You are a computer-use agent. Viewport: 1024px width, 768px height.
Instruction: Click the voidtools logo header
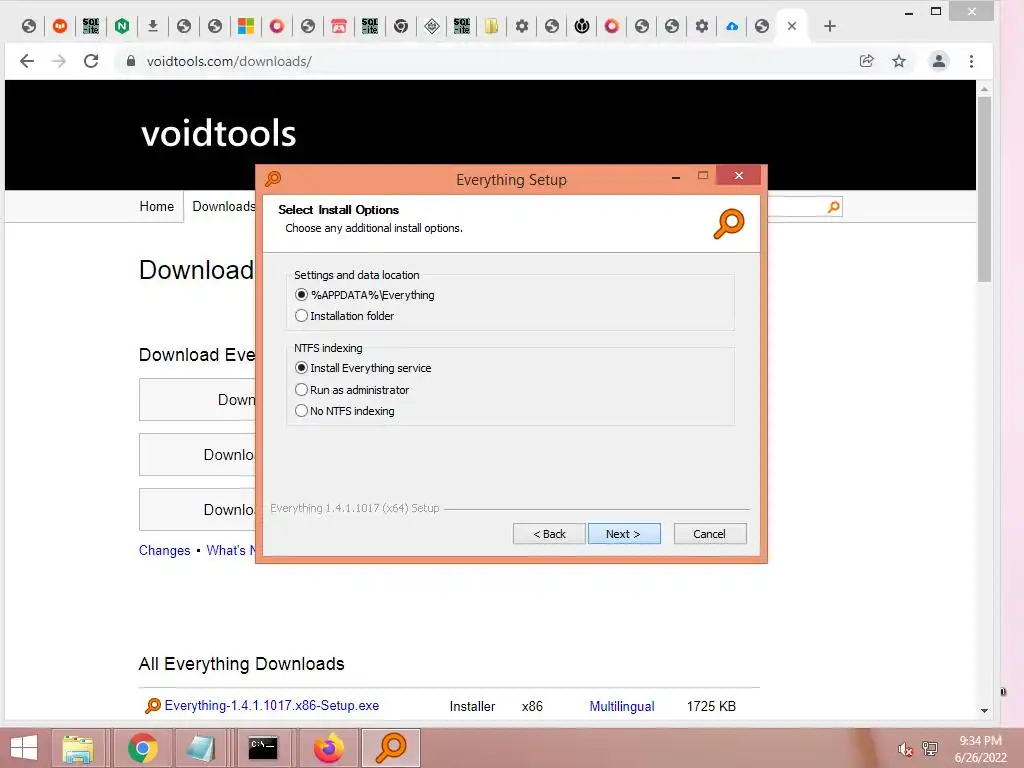click(219, 133)
